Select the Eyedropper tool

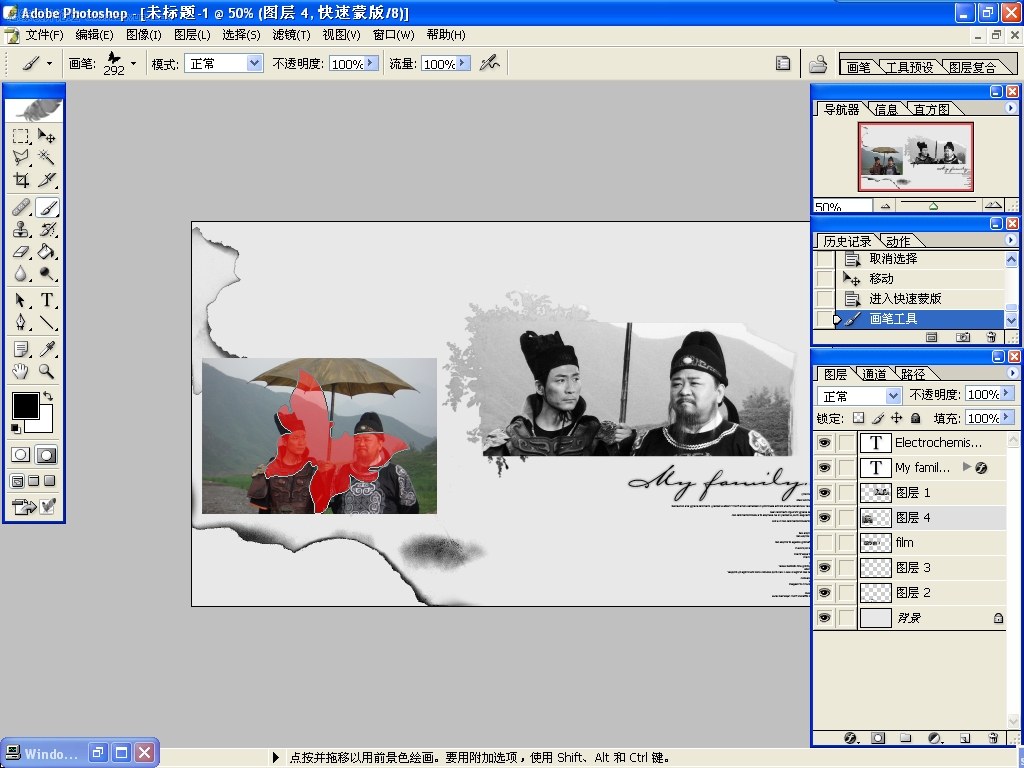(46, 349)
